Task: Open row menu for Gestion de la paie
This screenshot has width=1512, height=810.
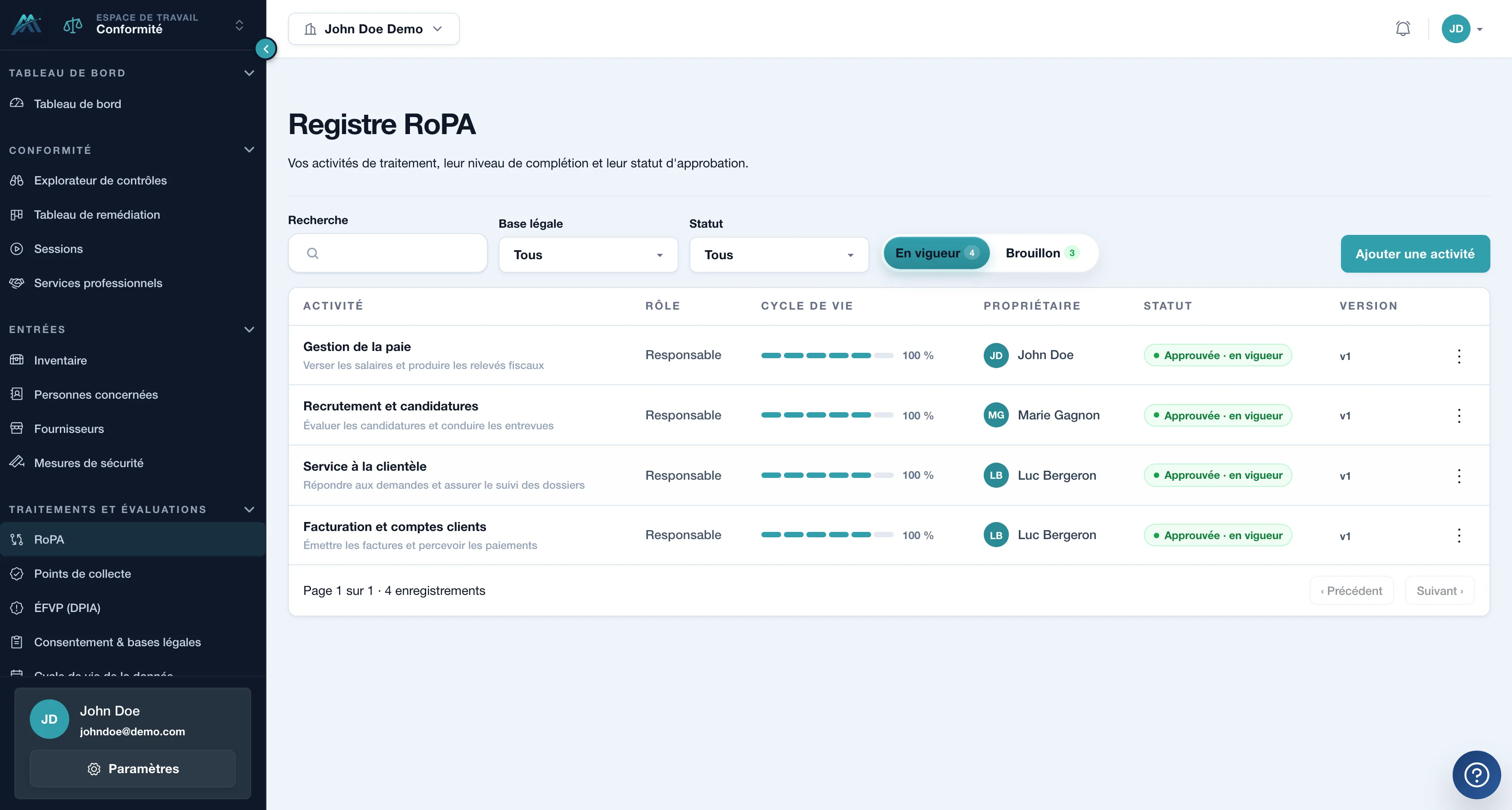Action: coord(1458,355)
